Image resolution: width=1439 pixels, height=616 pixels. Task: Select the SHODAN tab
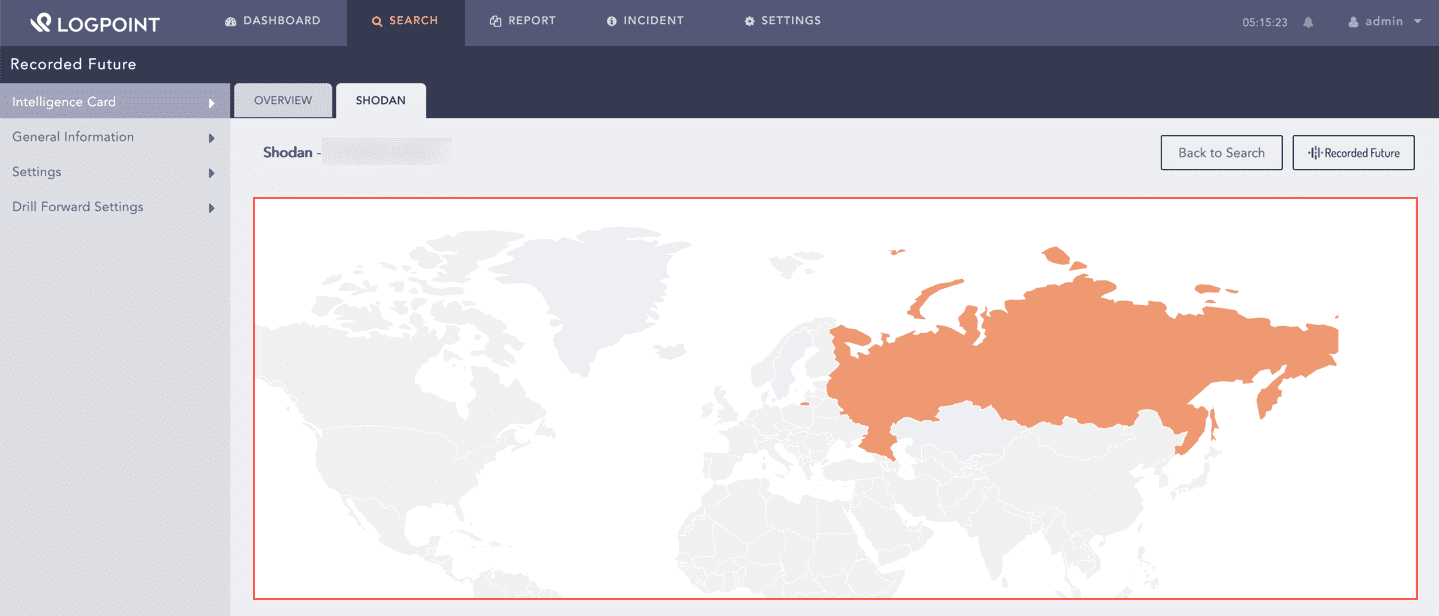pyautogui.click(x=380, y=100)
